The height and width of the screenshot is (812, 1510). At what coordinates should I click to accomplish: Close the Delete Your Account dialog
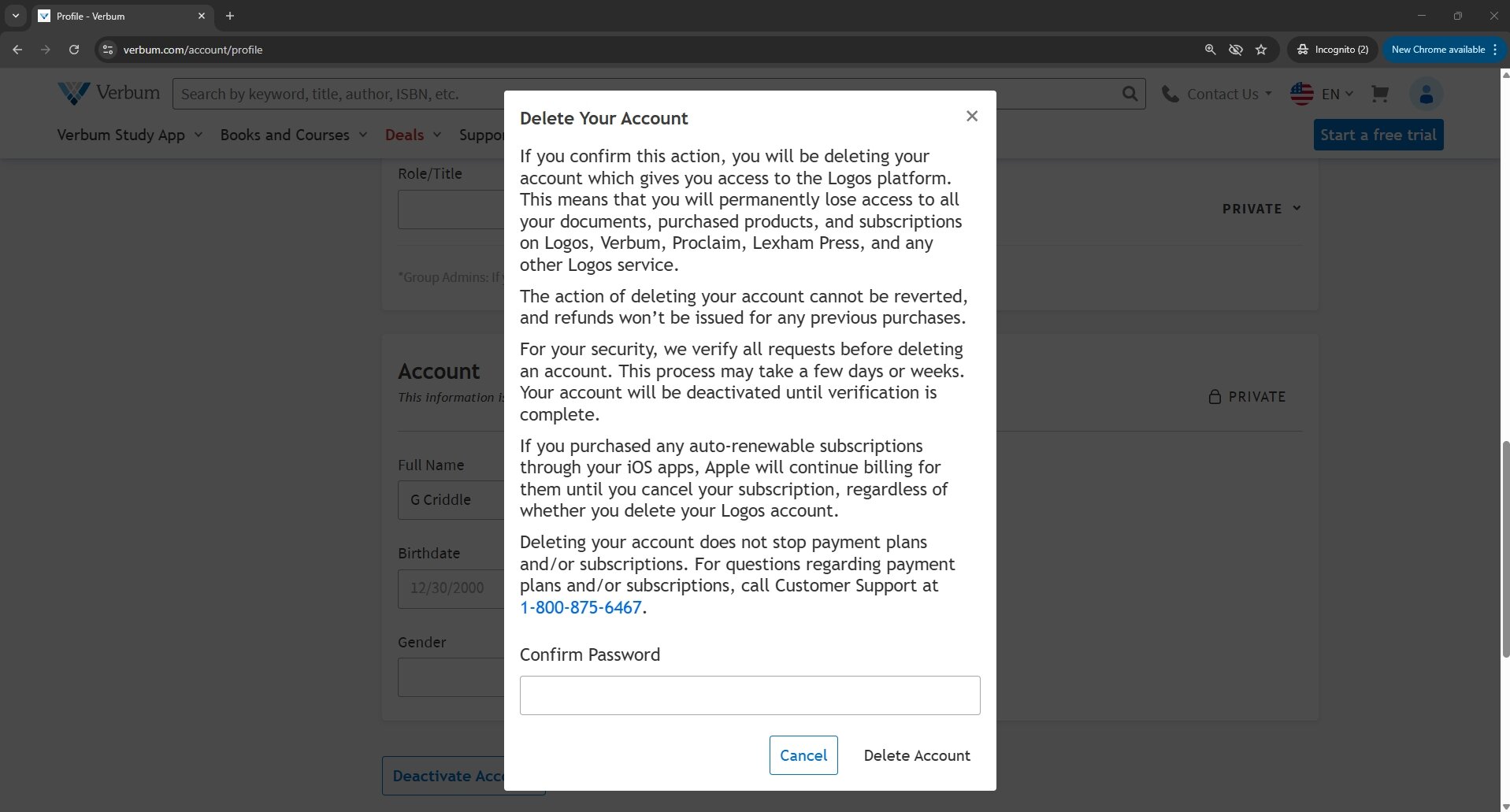[972, 116]
